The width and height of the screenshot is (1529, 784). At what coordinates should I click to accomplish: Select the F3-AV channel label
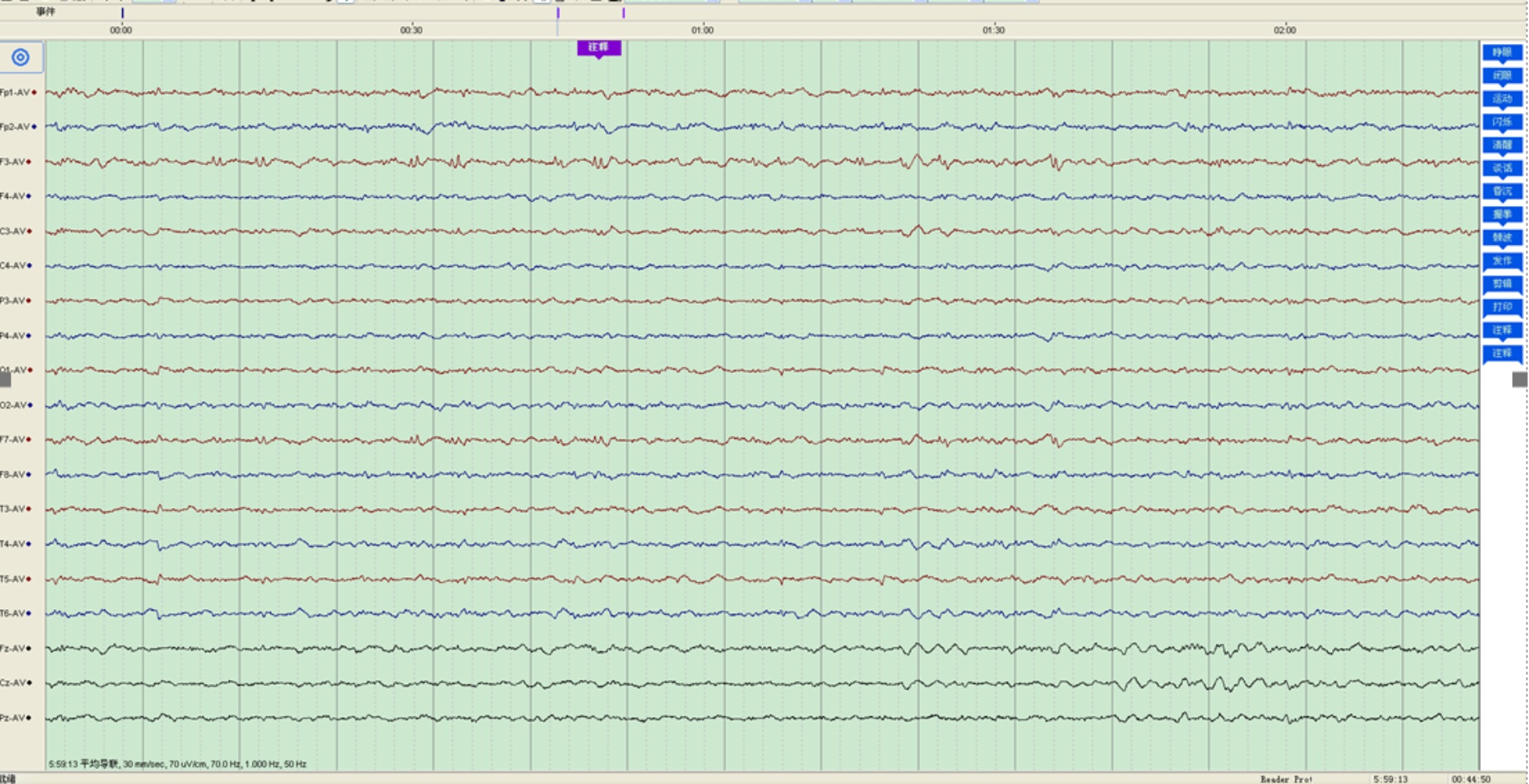(x=14, y=162)
